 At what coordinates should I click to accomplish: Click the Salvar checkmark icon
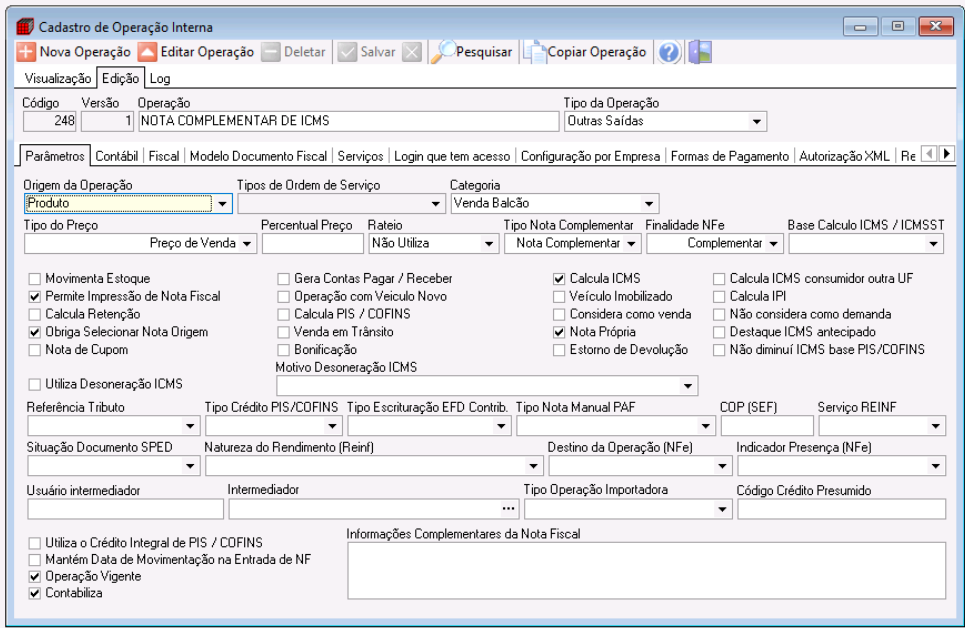click(x=348, y=52)
